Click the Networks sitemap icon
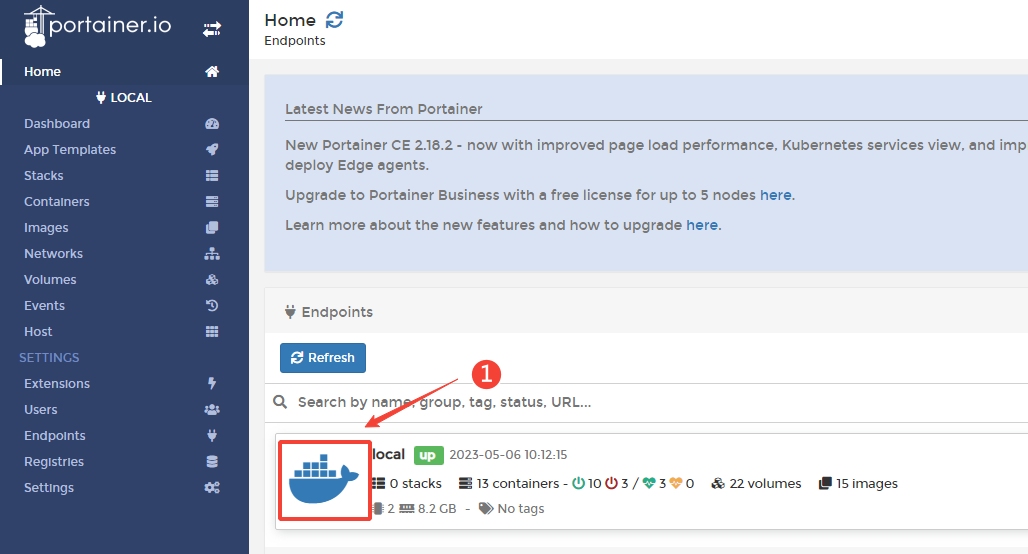This screenshot has height=554, width=1028. point(212,254)
